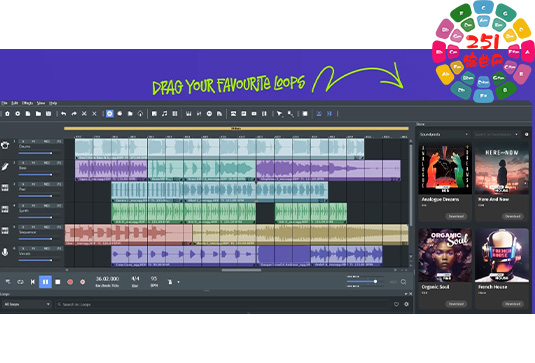
Task: Click the Drums track instrument icon
Action: coord(5,145)
